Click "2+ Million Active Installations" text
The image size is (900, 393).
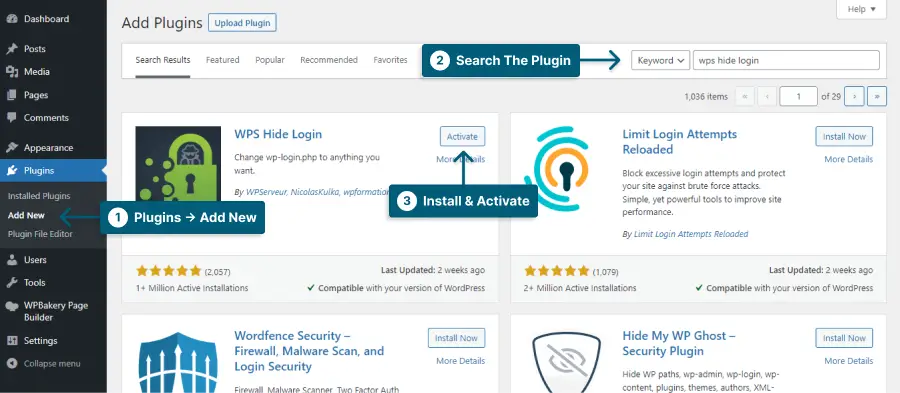[580, 288]
